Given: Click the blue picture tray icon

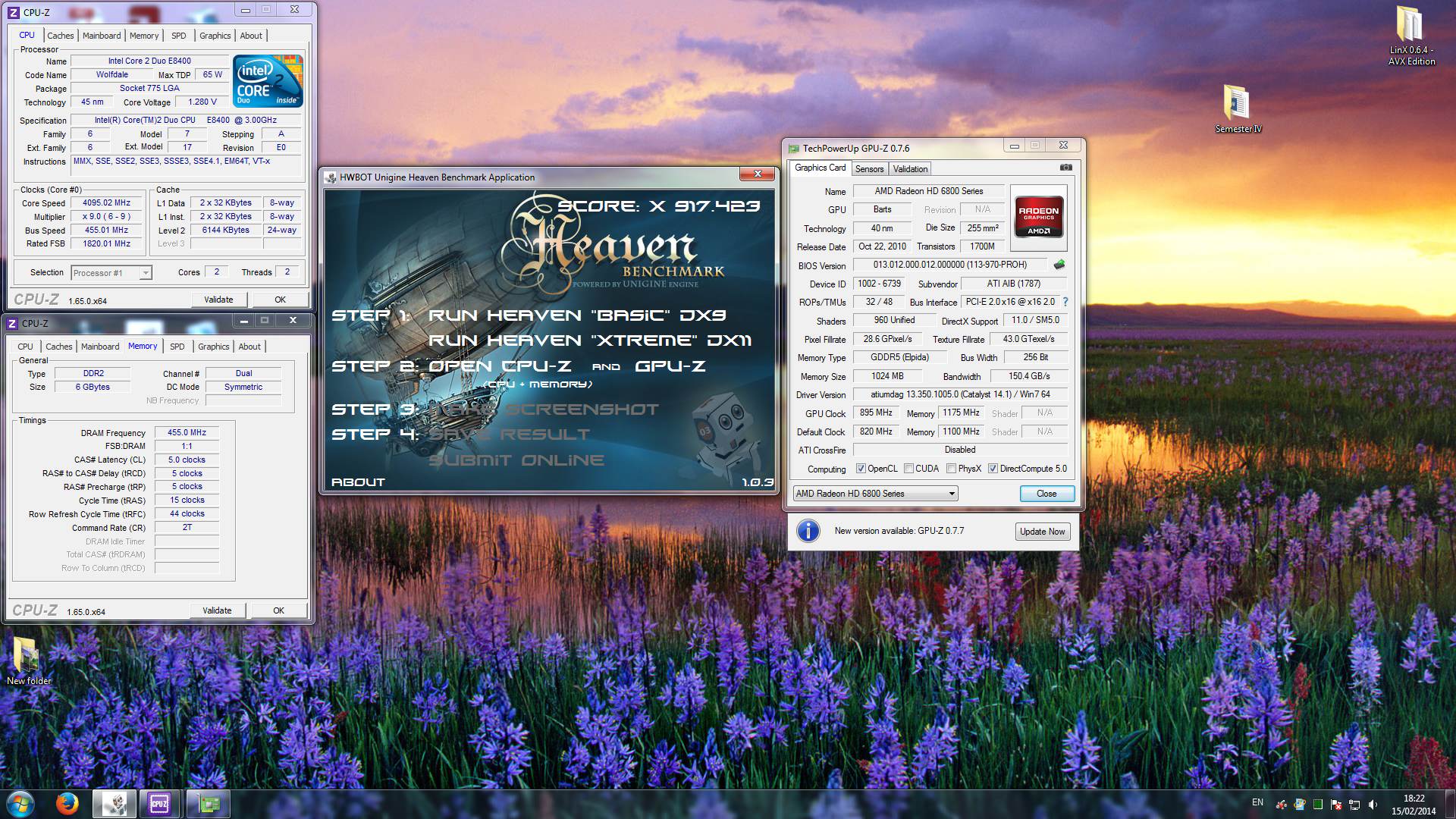Looking at the screenshot, I should [1300, 804].
